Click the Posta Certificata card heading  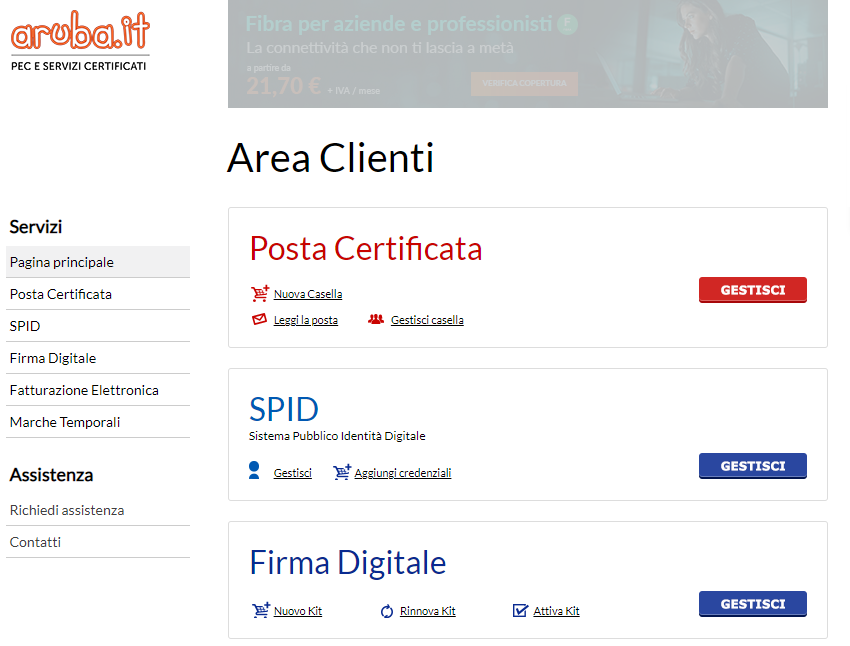tap(366, 249)
